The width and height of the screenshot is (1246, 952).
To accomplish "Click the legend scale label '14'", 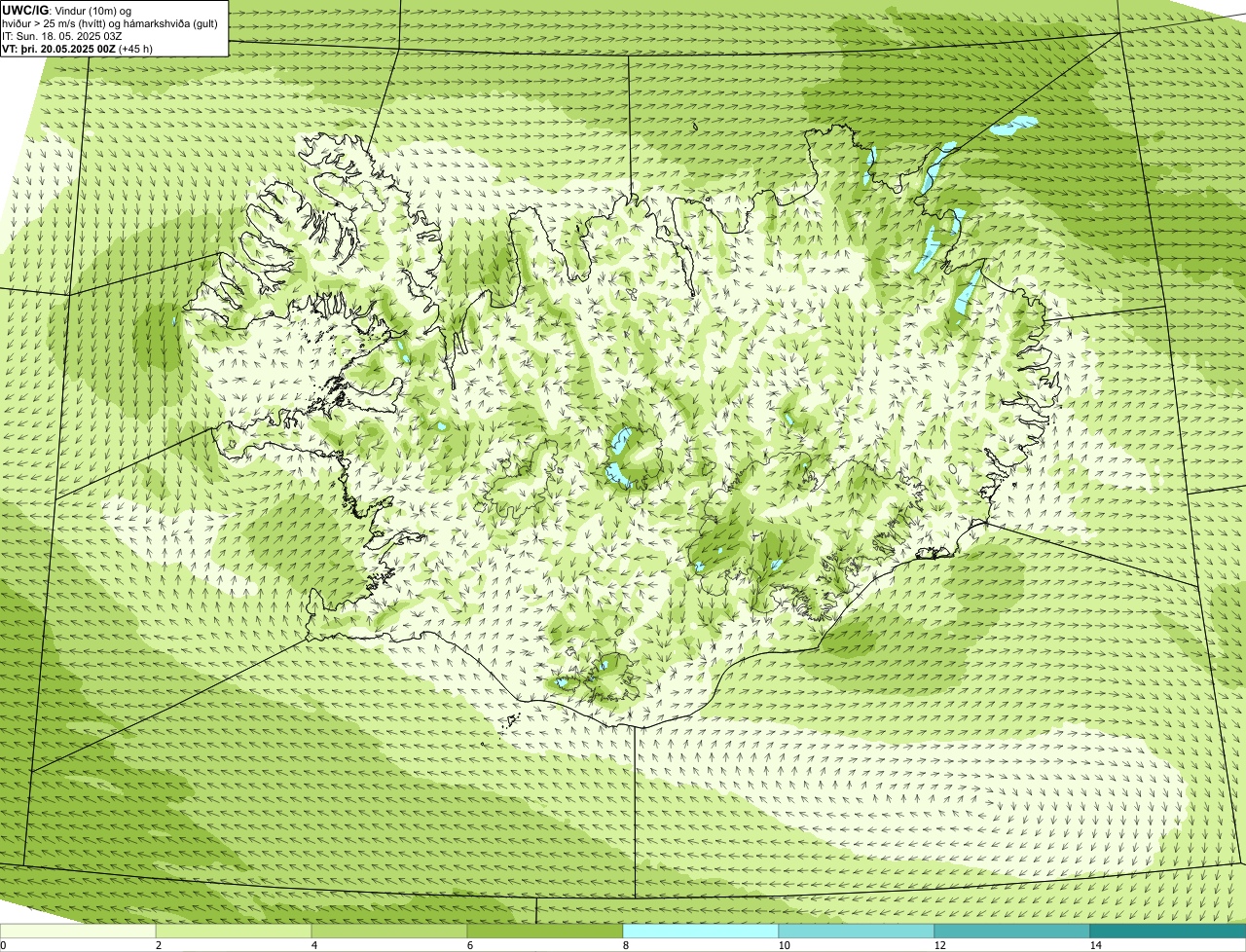I will (x=1095, y=945).
